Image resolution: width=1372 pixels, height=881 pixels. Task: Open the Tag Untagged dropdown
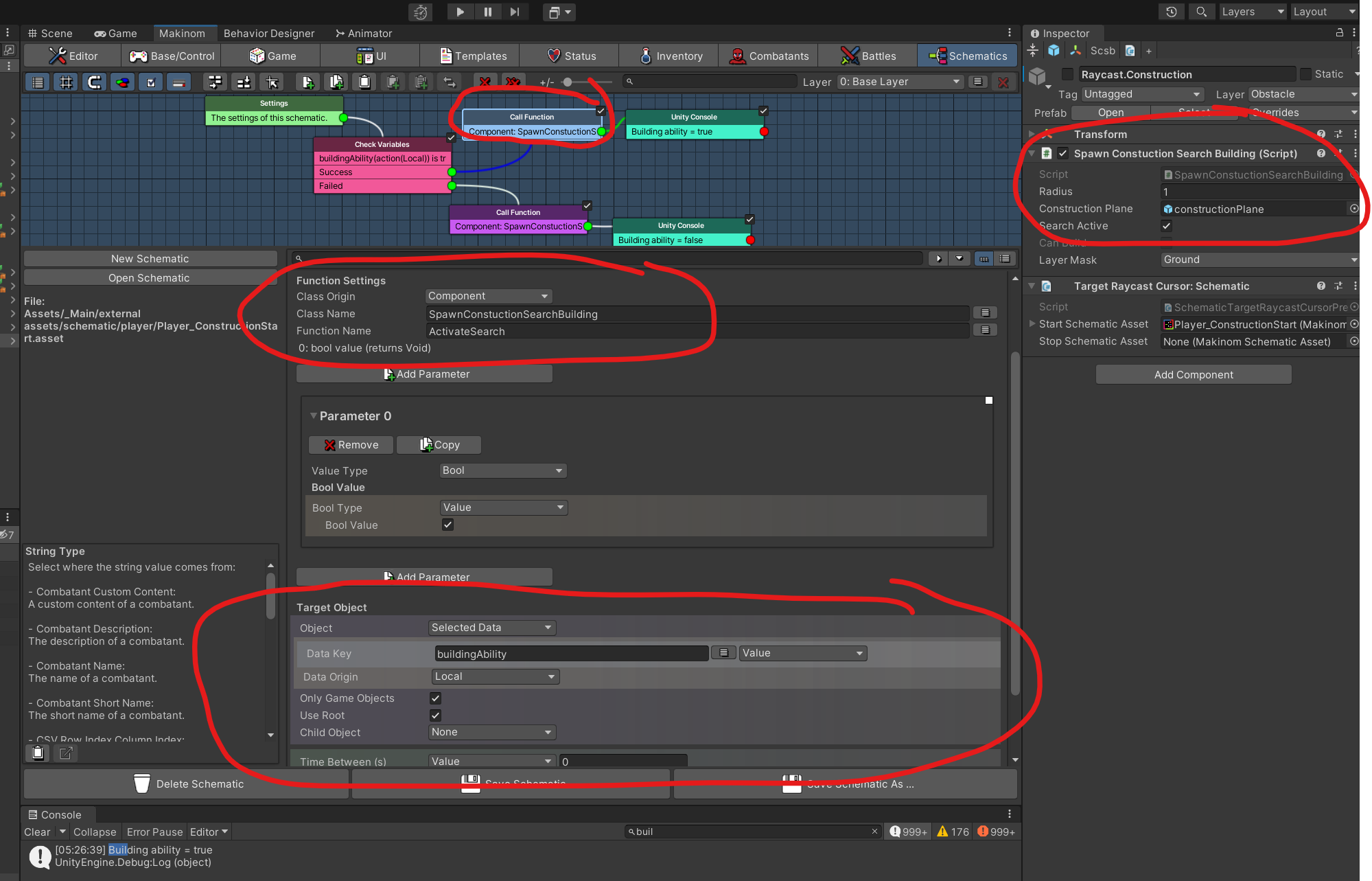coord(1143,94)
